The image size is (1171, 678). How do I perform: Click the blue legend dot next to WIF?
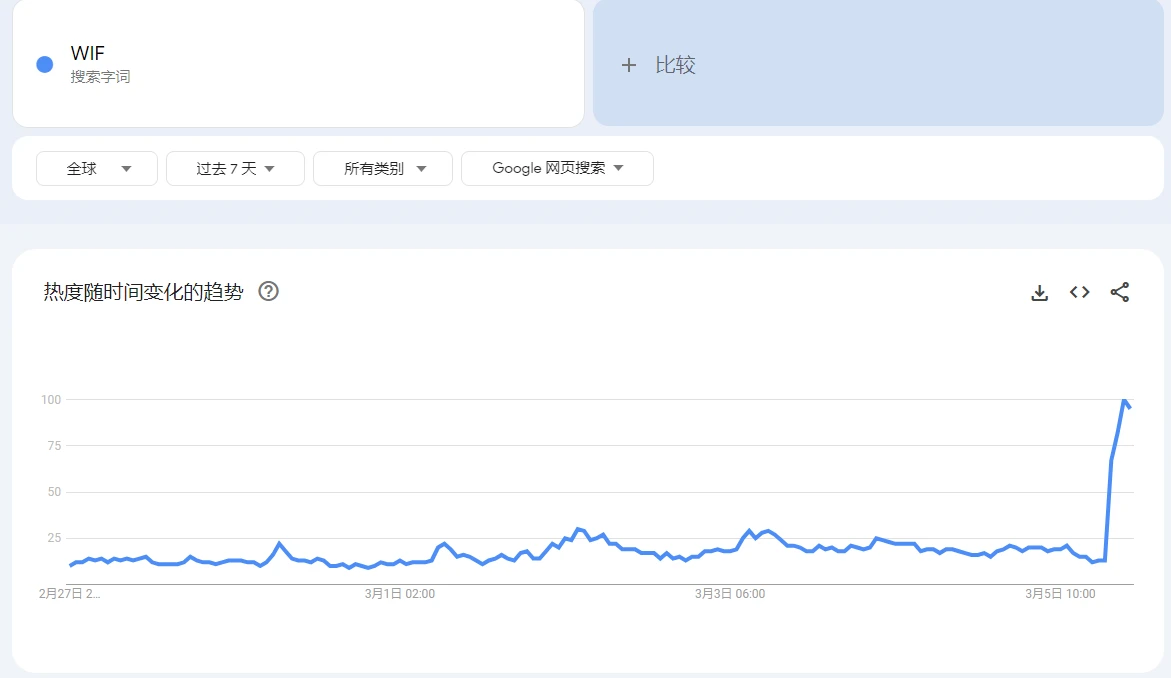coord(43,63)
